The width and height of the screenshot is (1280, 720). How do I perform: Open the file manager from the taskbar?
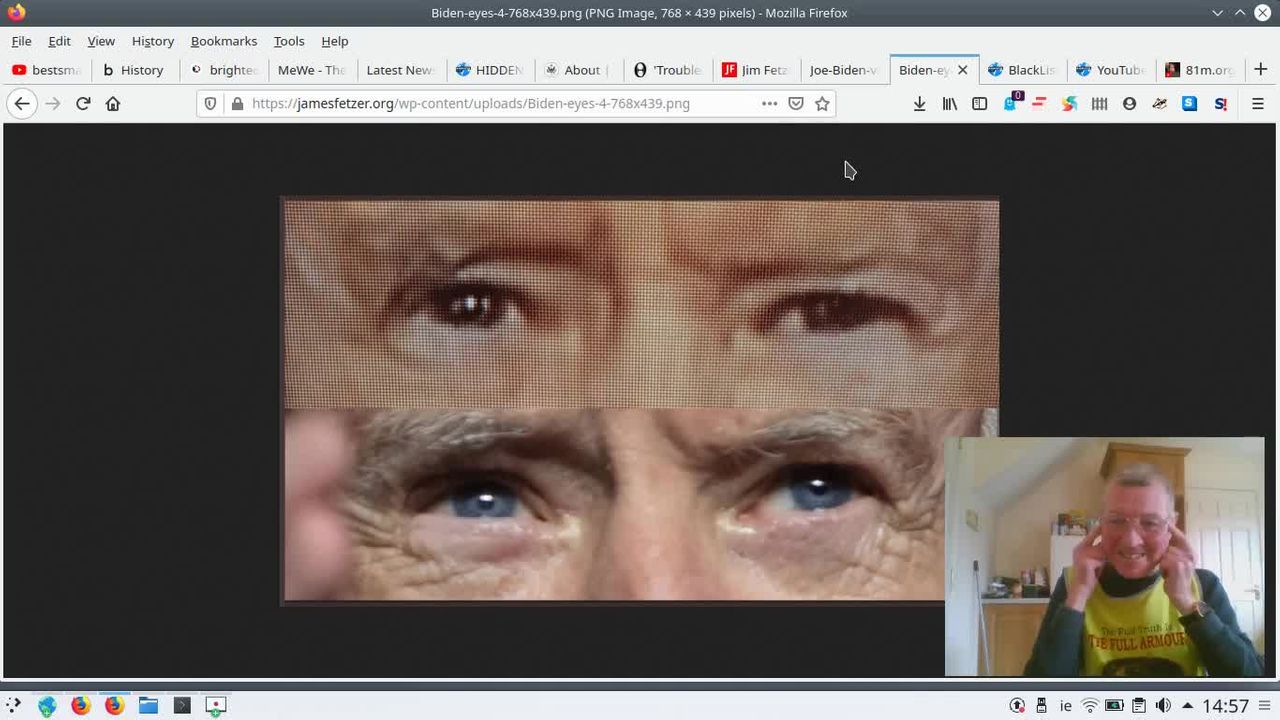148,705
